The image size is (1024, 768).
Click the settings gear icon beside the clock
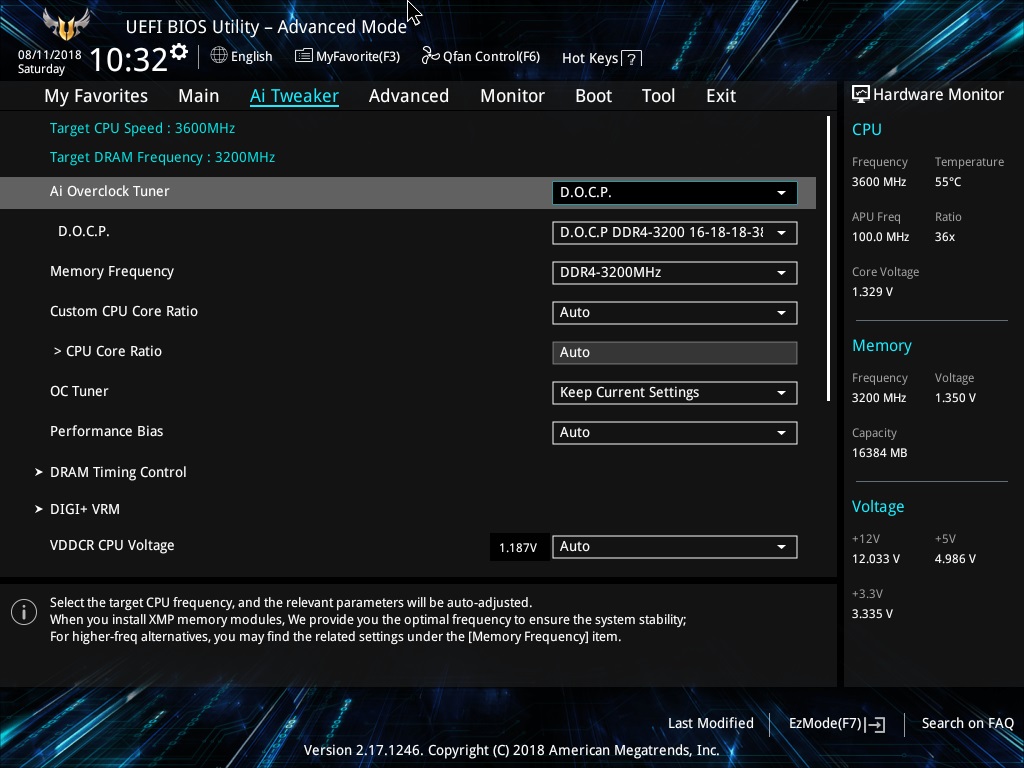coord(179,52)
